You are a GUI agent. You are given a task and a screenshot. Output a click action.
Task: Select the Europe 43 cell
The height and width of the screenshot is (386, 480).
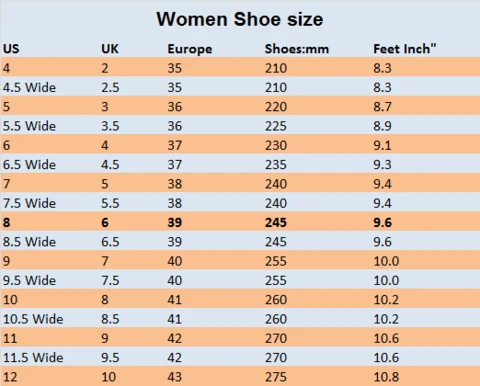[175, 377]
